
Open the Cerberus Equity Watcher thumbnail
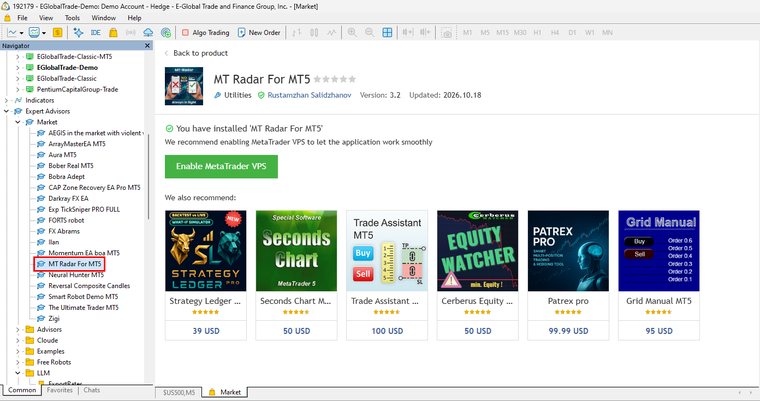click(x=477, y=251)
